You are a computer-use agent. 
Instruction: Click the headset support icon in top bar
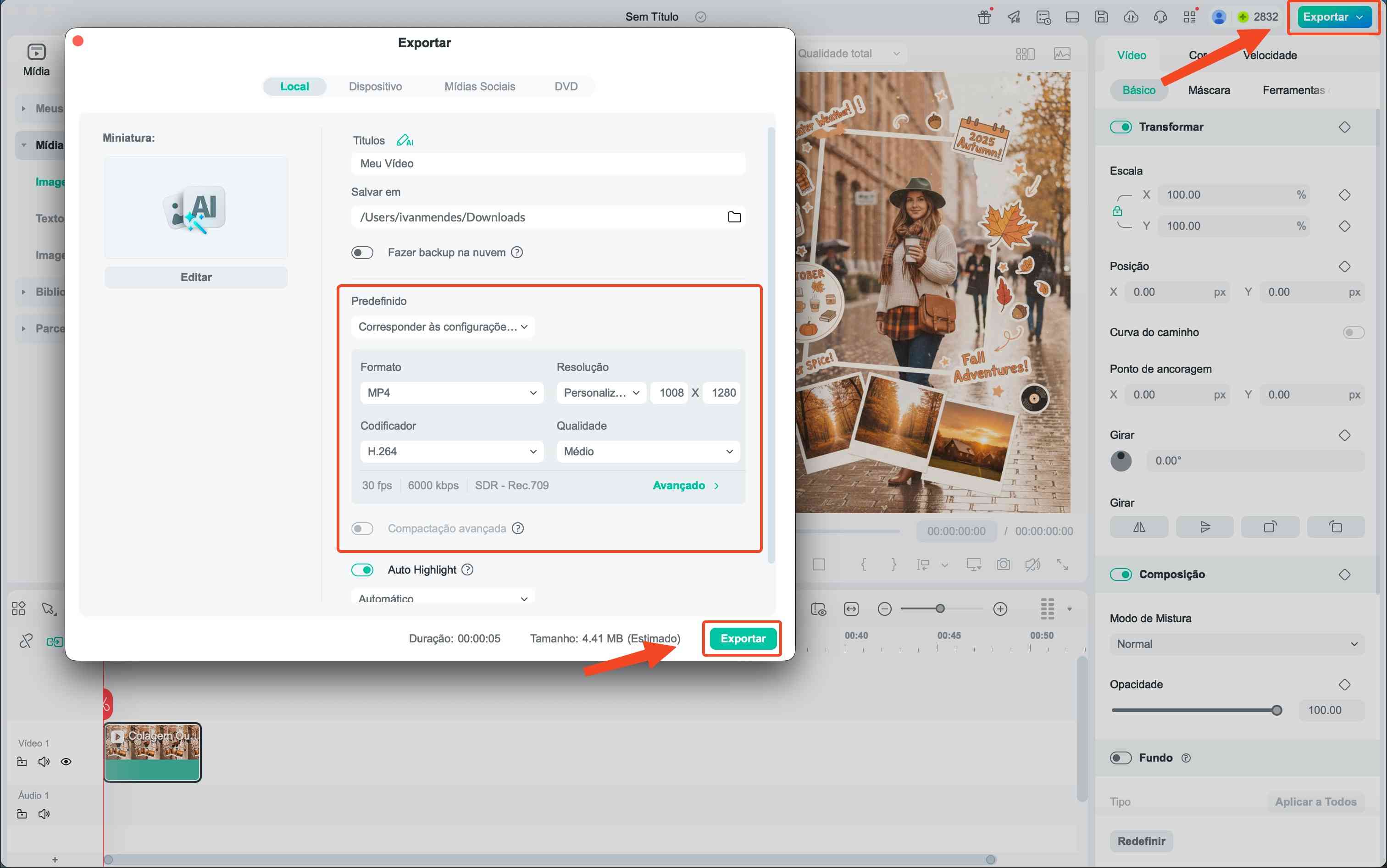coord(1160,17)
